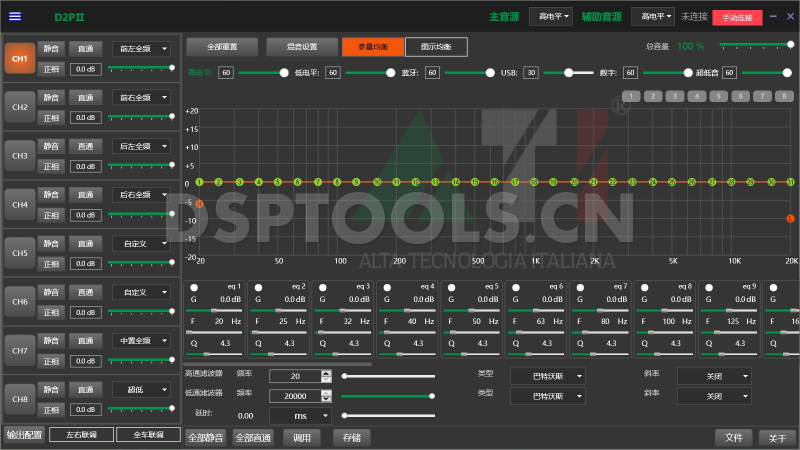Select channel CH8
The width and height of the screenshot is (800, 450).
click(20, 399)
